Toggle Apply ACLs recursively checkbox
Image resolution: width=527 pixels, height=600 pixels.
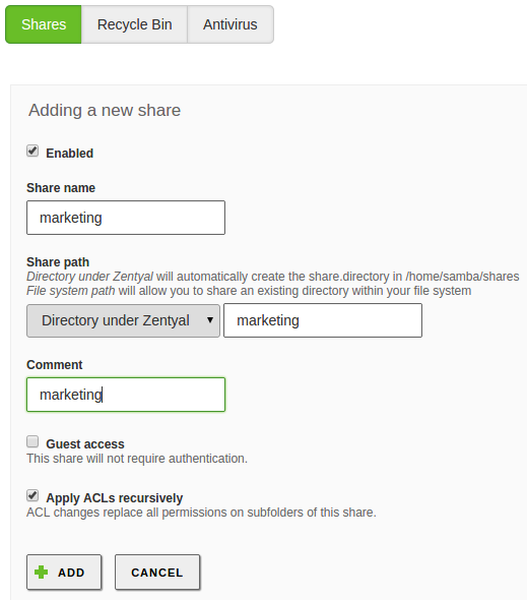click(33, 496)
